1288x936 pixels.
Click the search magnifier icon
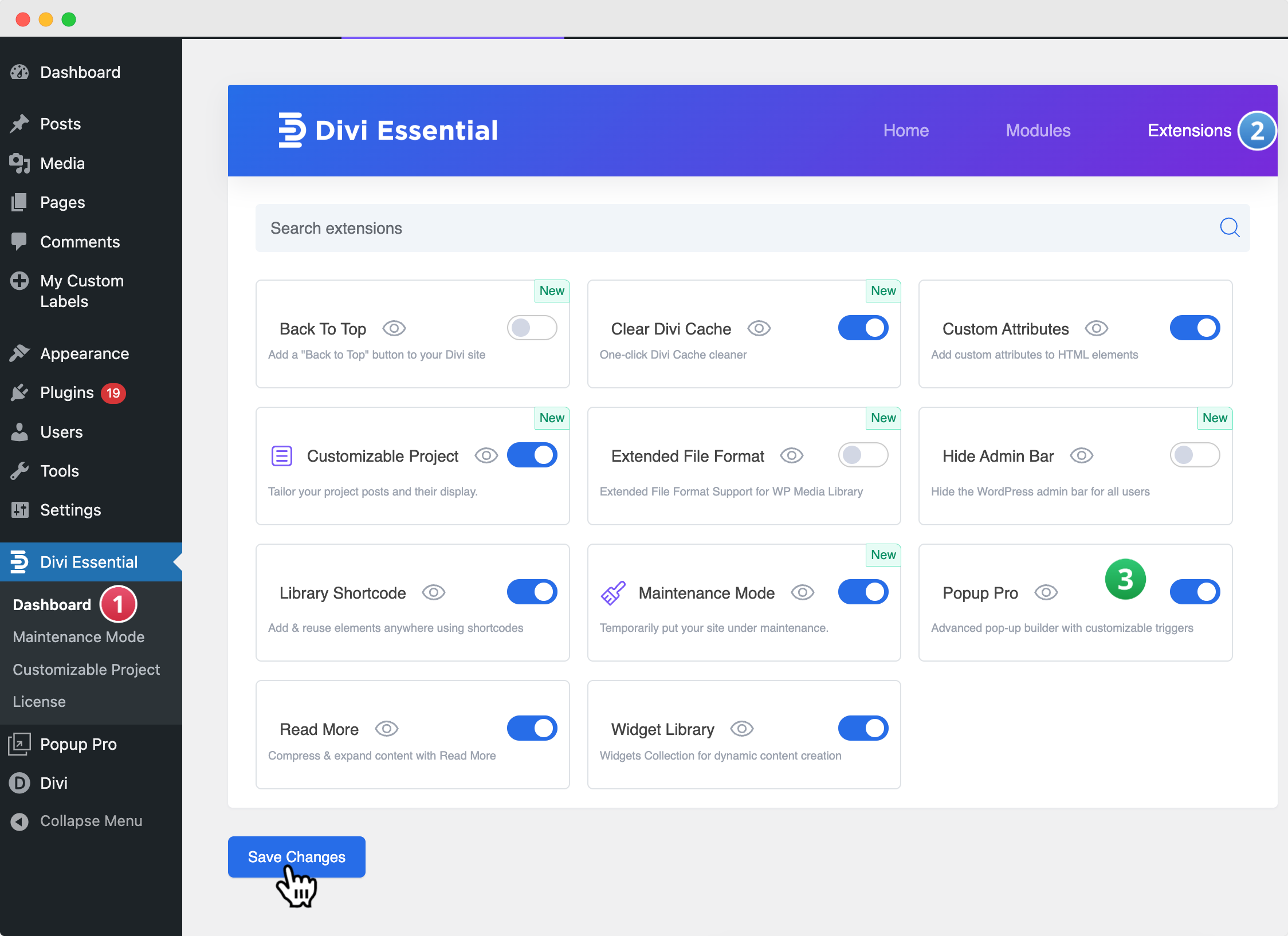click(1230, 227)
